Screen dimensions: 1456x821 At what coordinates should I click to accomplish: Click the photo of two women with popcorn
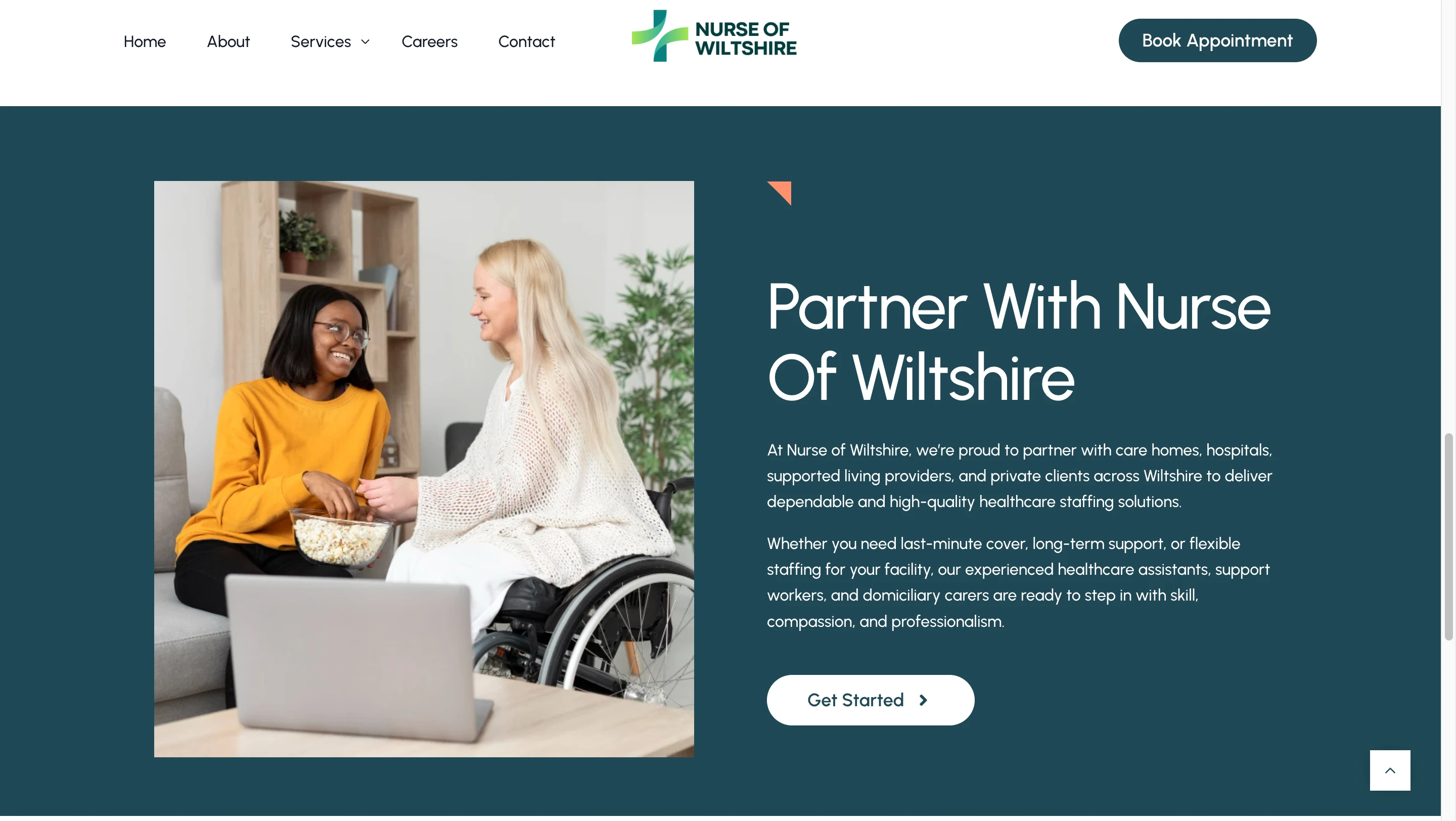pos(424,469)
